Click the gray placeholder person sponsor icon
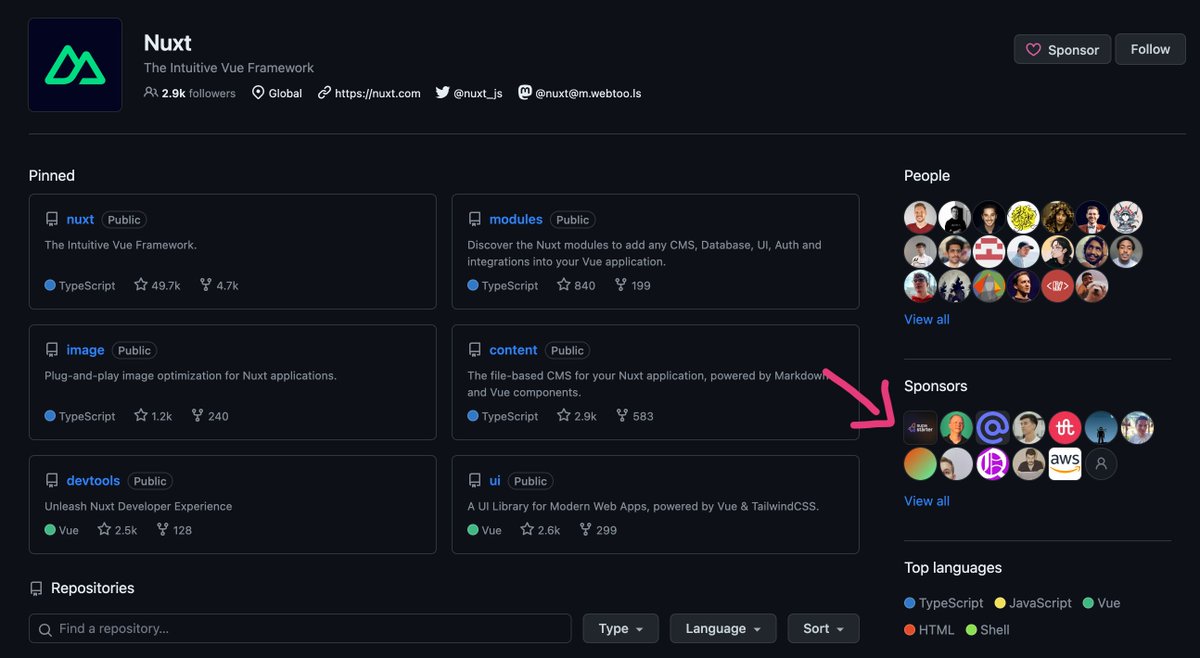 1101,464
